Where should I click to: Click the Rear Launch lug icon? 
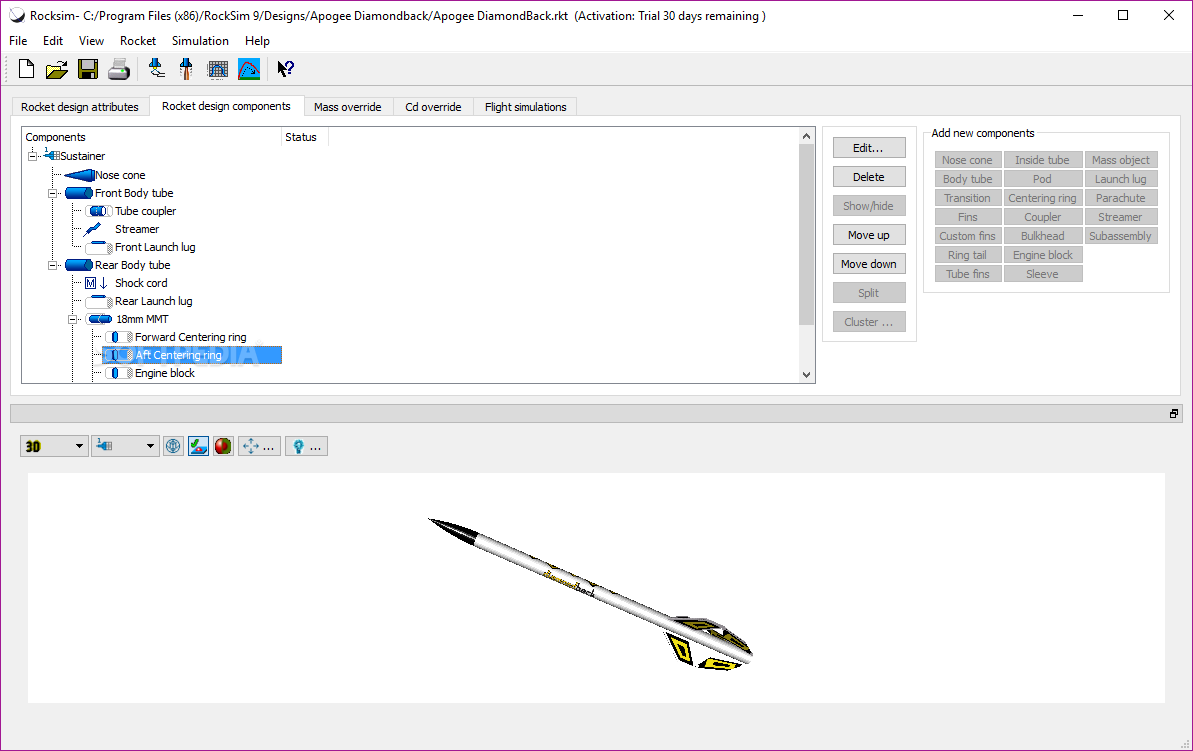[x=99, y=301]
